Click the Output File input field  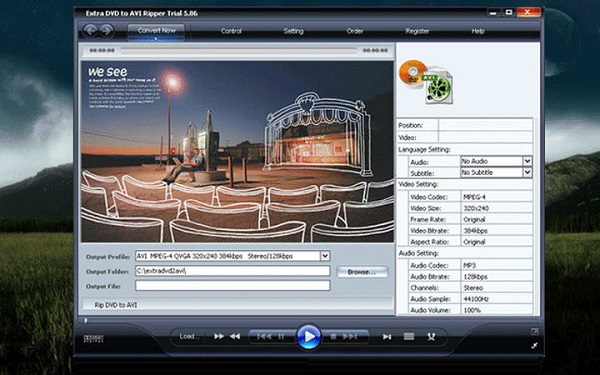click(232, 285)
